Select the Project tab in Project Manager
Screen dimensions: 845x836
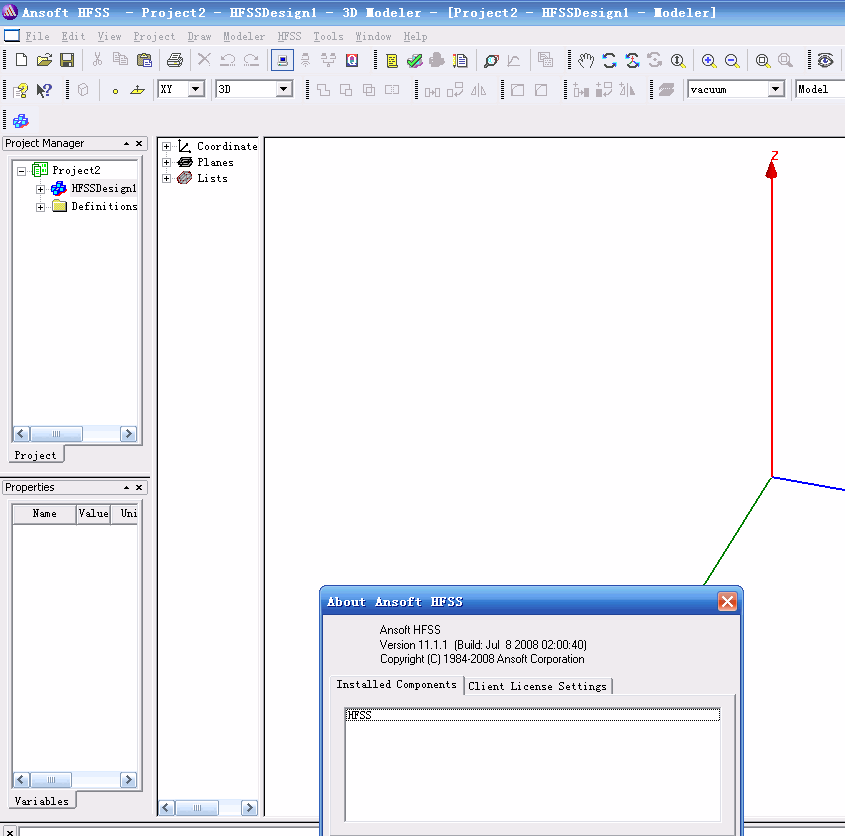36,455
